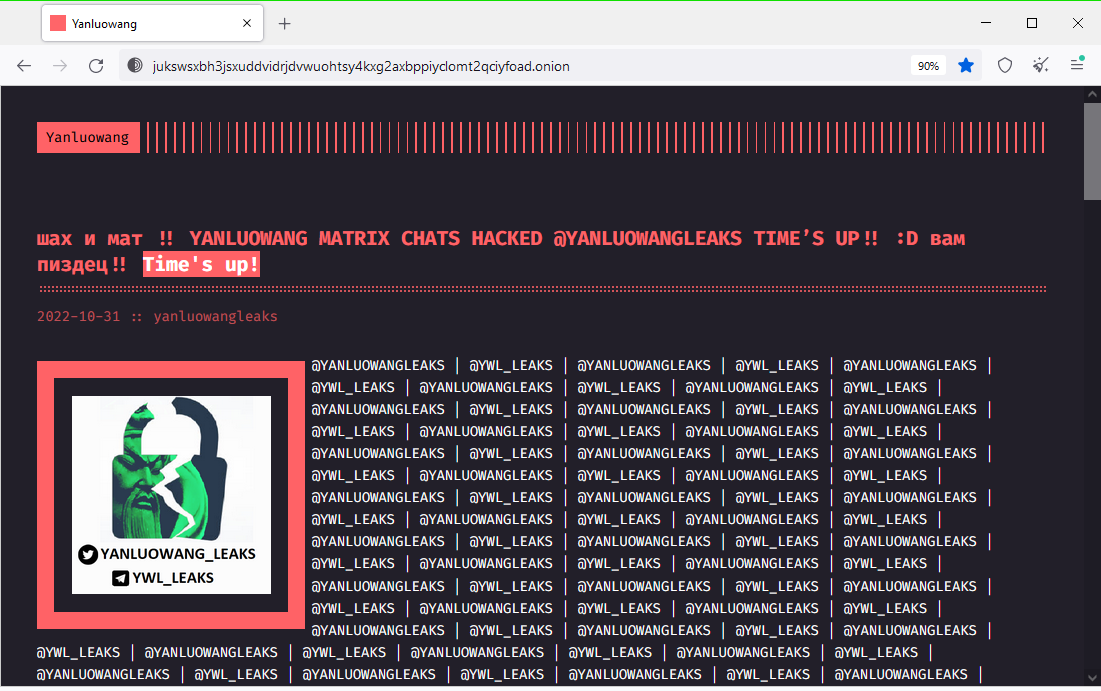The height and width of the screenshot is (691, 1101).
Task: Open the hacked chats post headline
Action: tap(501, 251)
